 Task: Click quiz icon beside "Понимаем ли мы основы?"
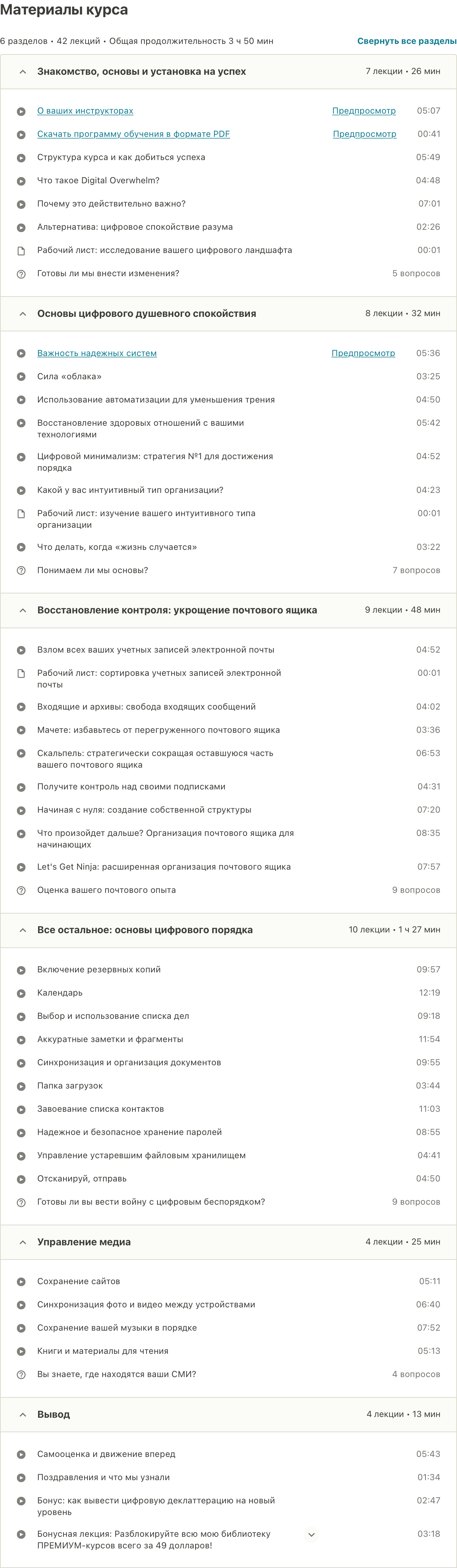[22, 570]
